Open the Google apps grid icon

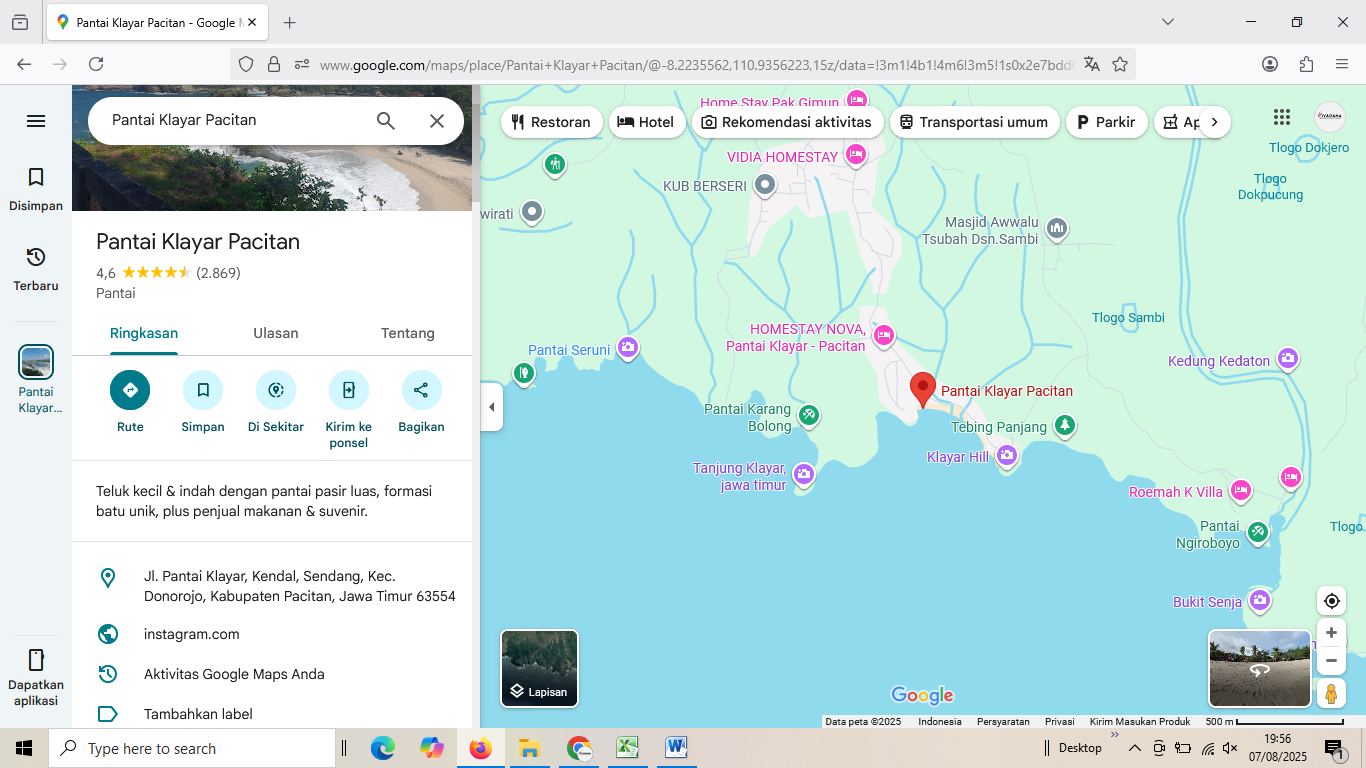1281,117
